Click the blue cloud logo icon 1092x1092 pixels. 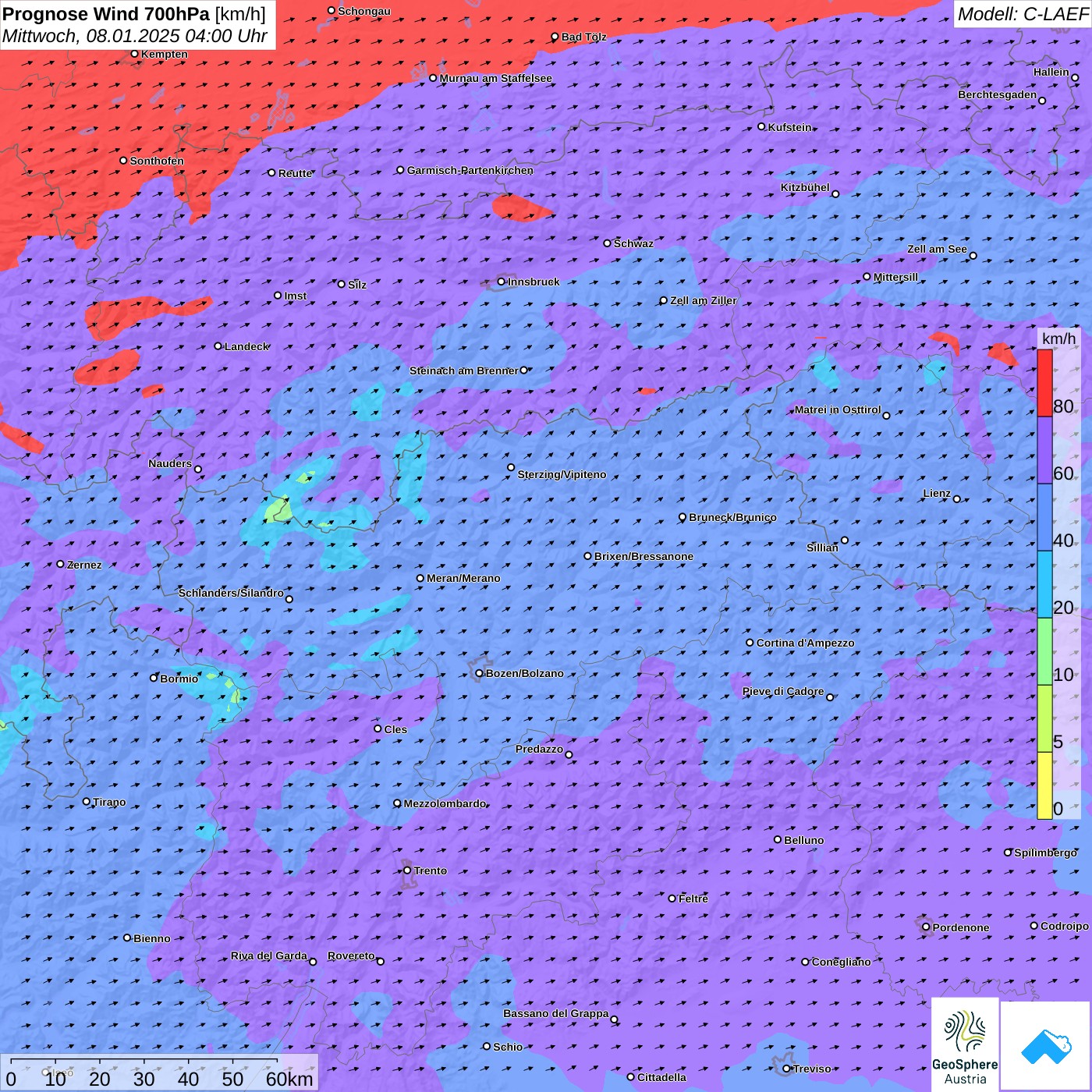(x=1046, y=1046)
